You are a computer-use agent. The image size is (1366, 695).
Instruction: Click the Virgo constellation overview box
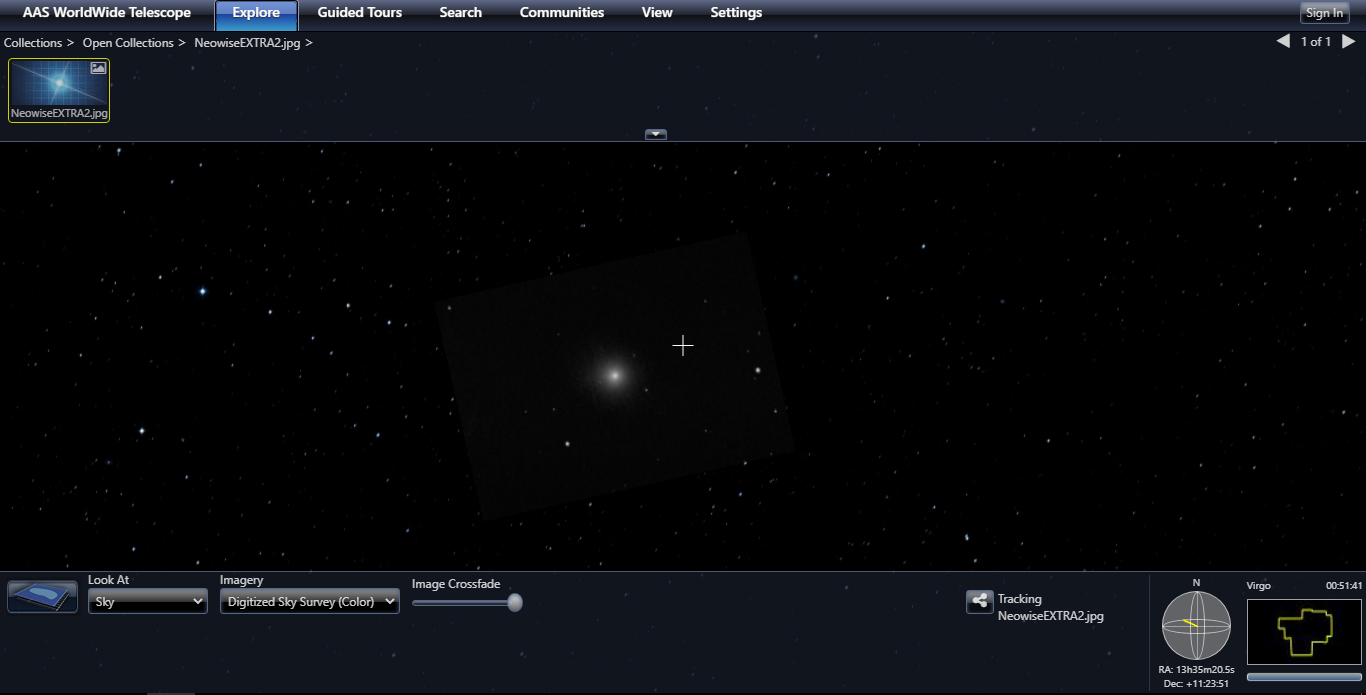1304,632
